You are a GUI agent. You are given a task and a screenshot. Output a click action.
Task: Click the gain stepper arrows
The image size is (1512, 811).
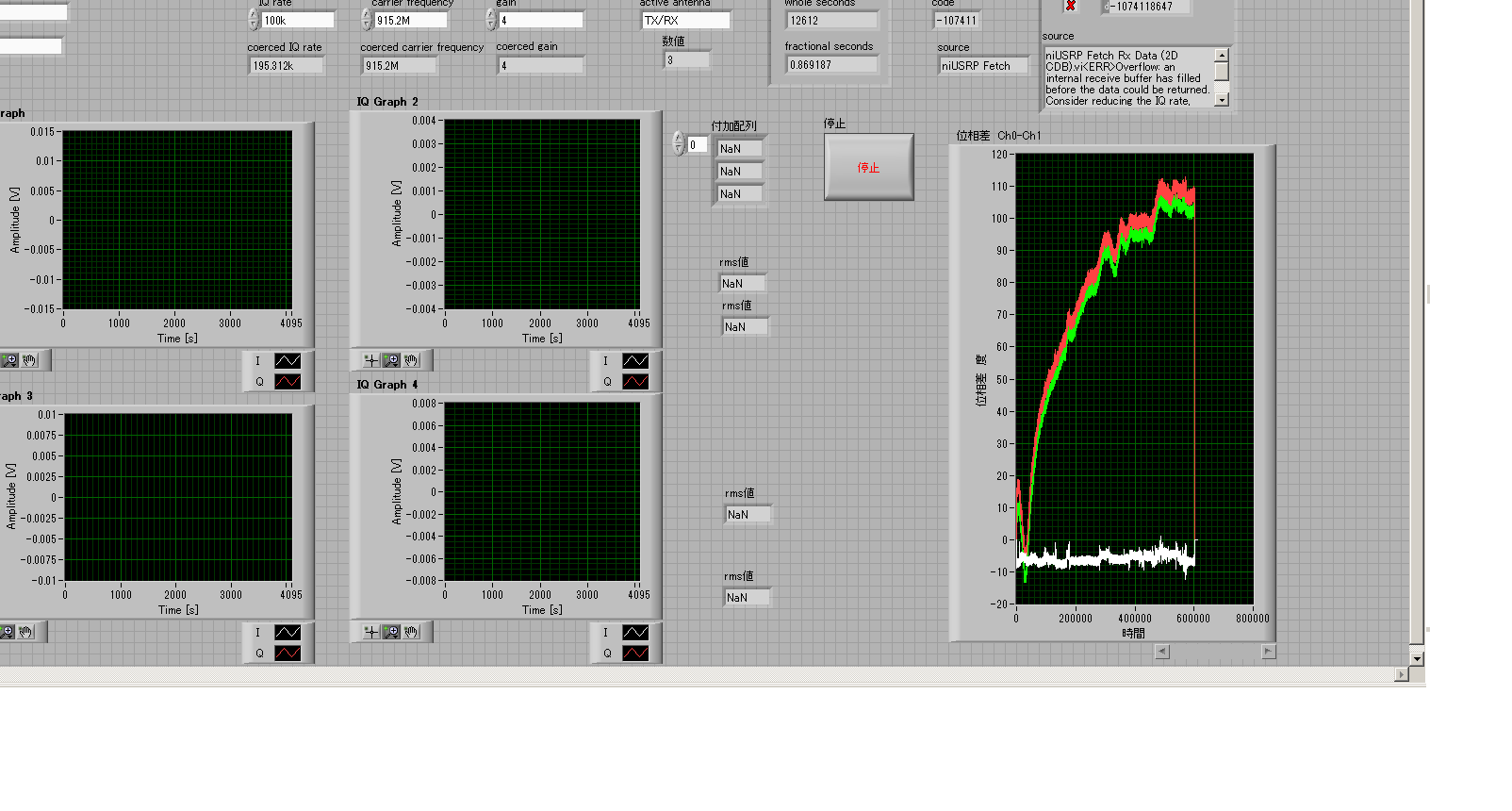tap(491, 20)
